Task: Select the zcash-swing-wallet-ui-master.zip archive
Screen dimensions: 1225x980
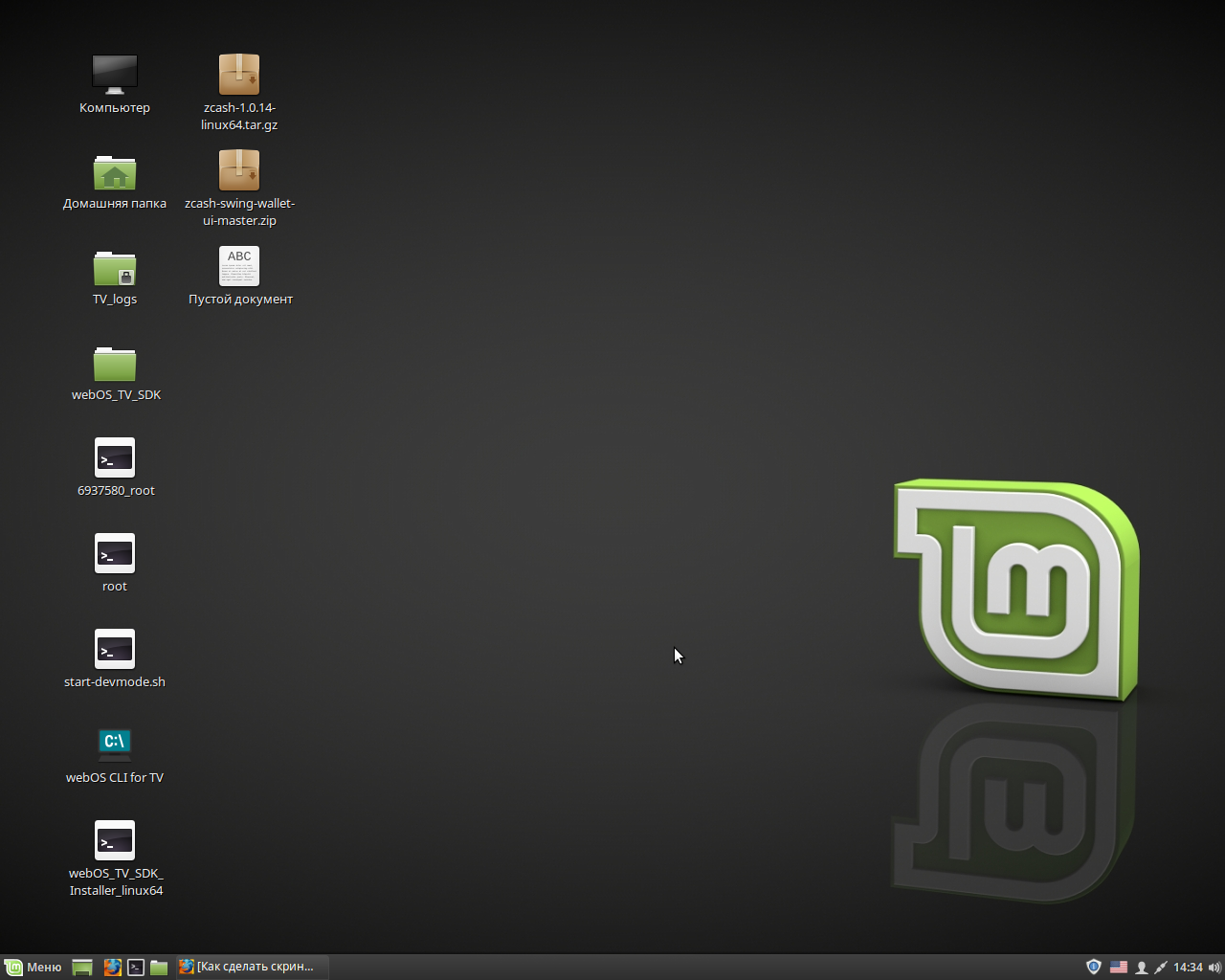Action: (239, 170)
